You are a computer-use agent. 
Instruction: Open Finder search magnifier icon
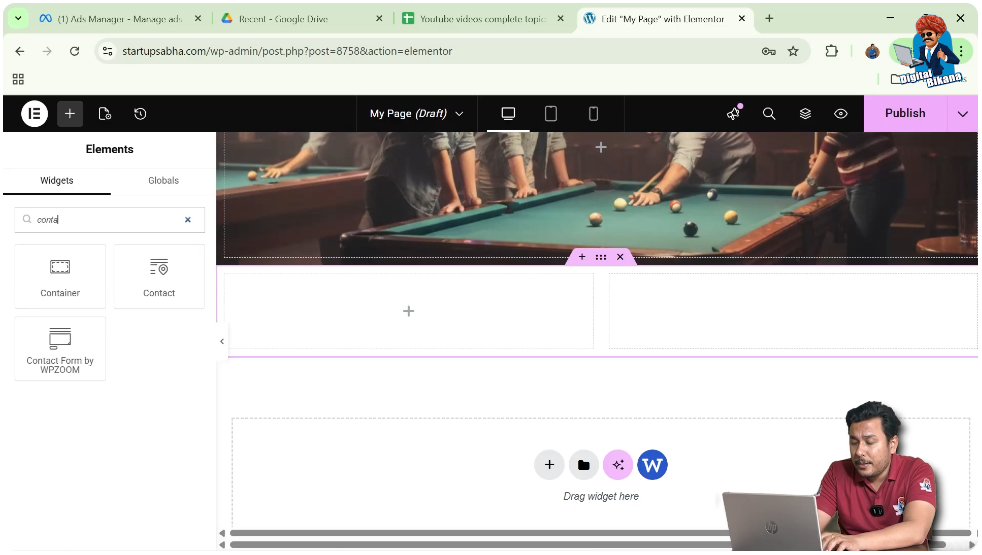tap(769, 114)
